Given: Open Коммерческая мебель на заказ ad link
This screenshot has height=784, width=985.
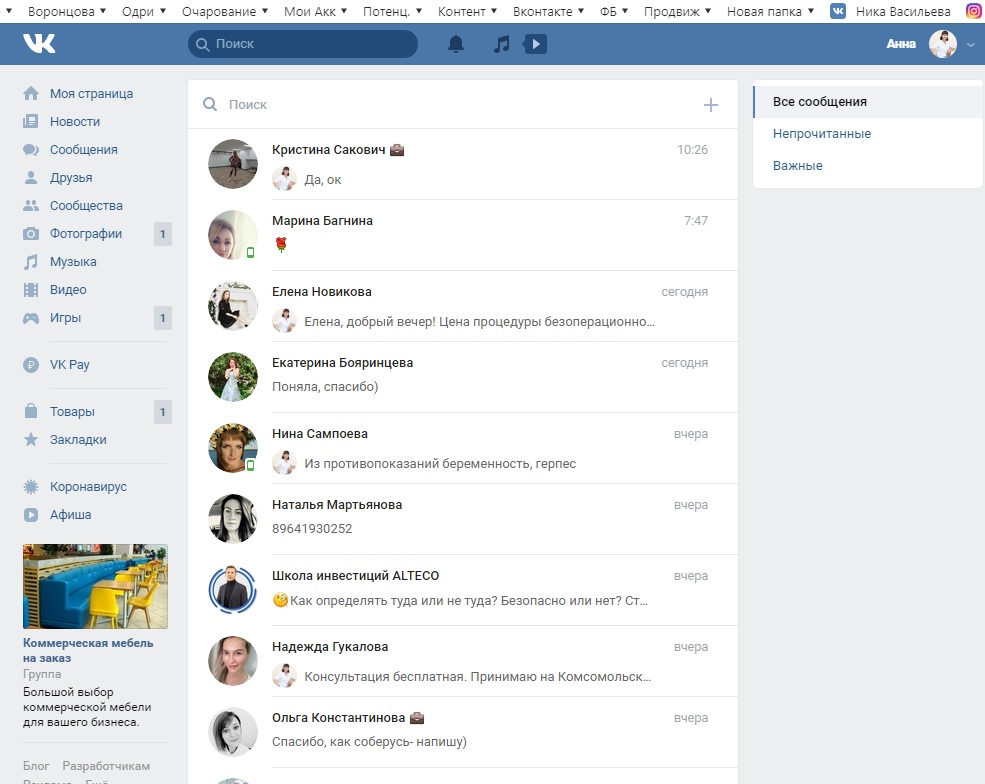Looking at the screenshot, I should click(x=88, y=650).
